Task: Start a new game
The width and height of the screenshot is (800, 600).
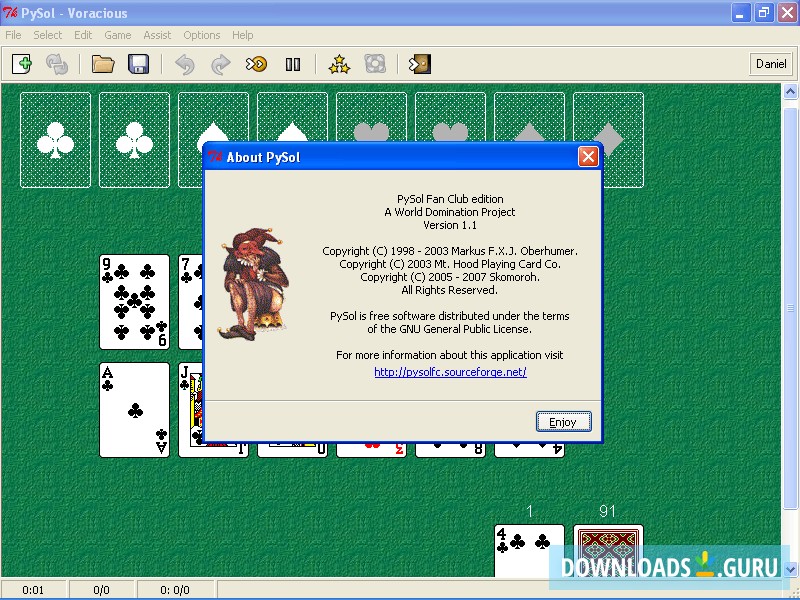Action: [22, 64]
